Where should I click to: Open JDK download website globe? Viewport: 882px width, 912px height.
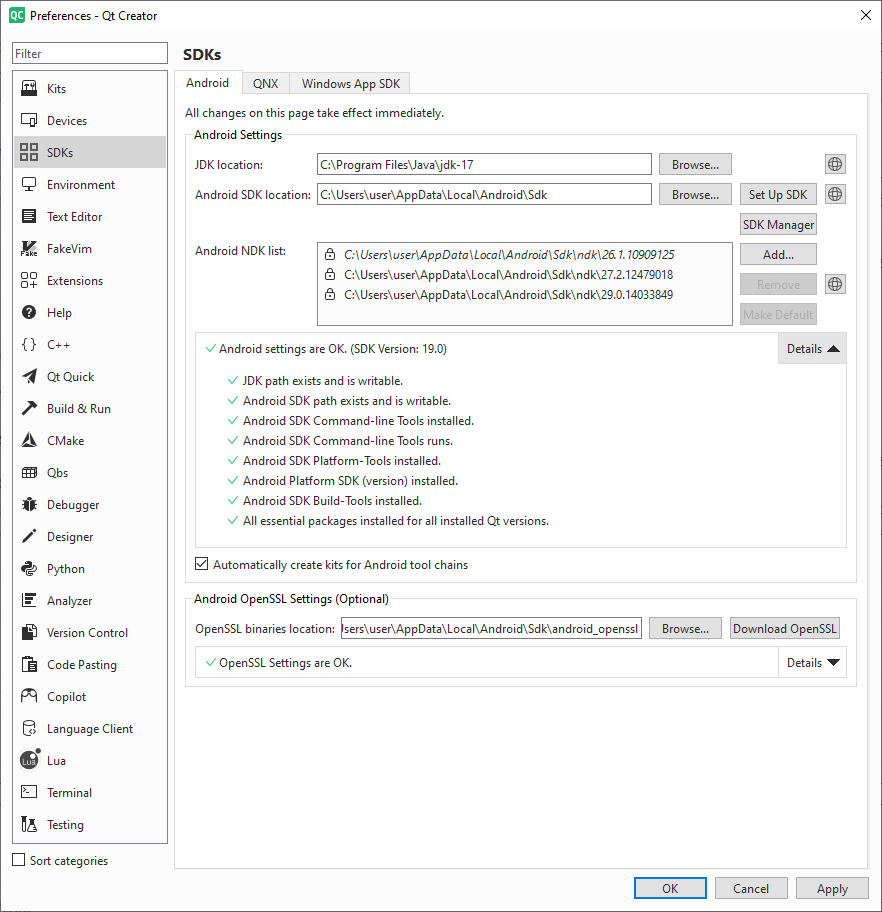(835, 165)
